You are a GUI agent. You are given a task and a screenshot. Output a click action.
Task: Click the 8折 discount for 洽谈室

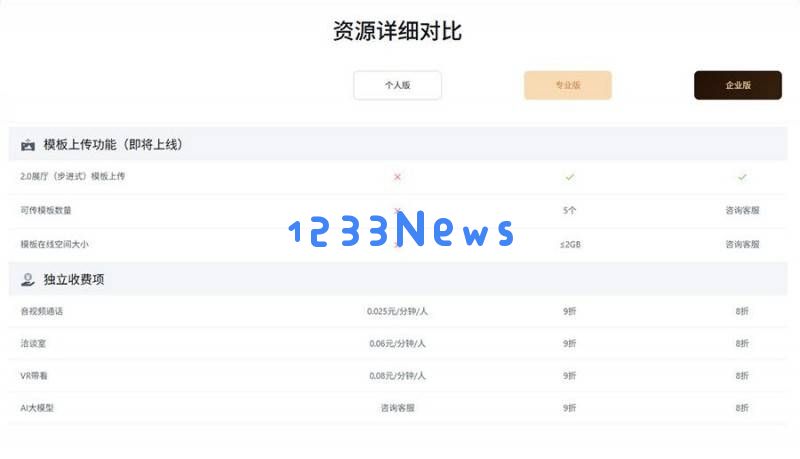tap(742, 344)
